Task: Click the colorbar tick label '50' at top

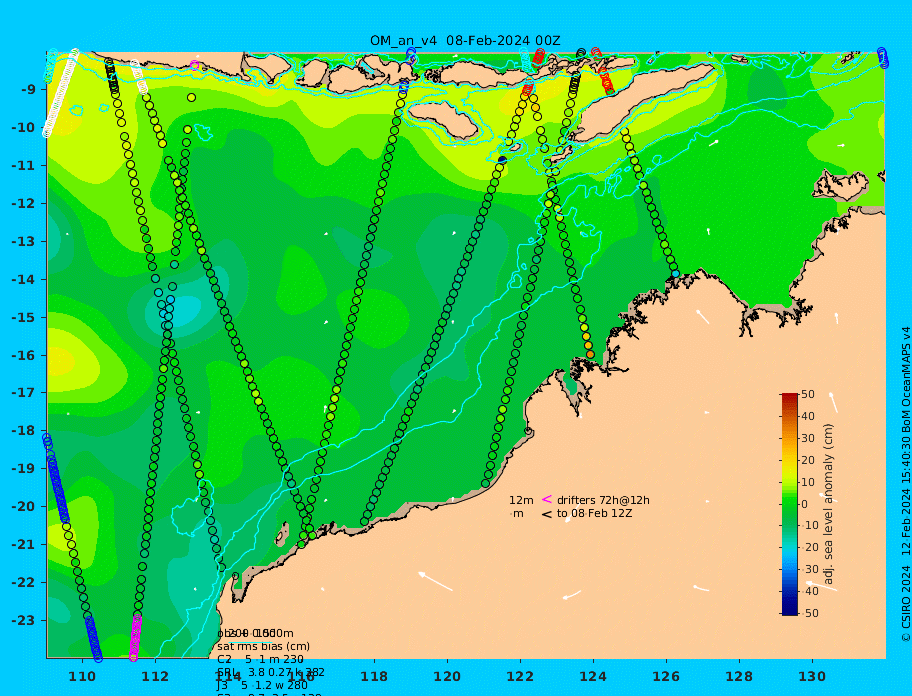Action: pos(808,394)
